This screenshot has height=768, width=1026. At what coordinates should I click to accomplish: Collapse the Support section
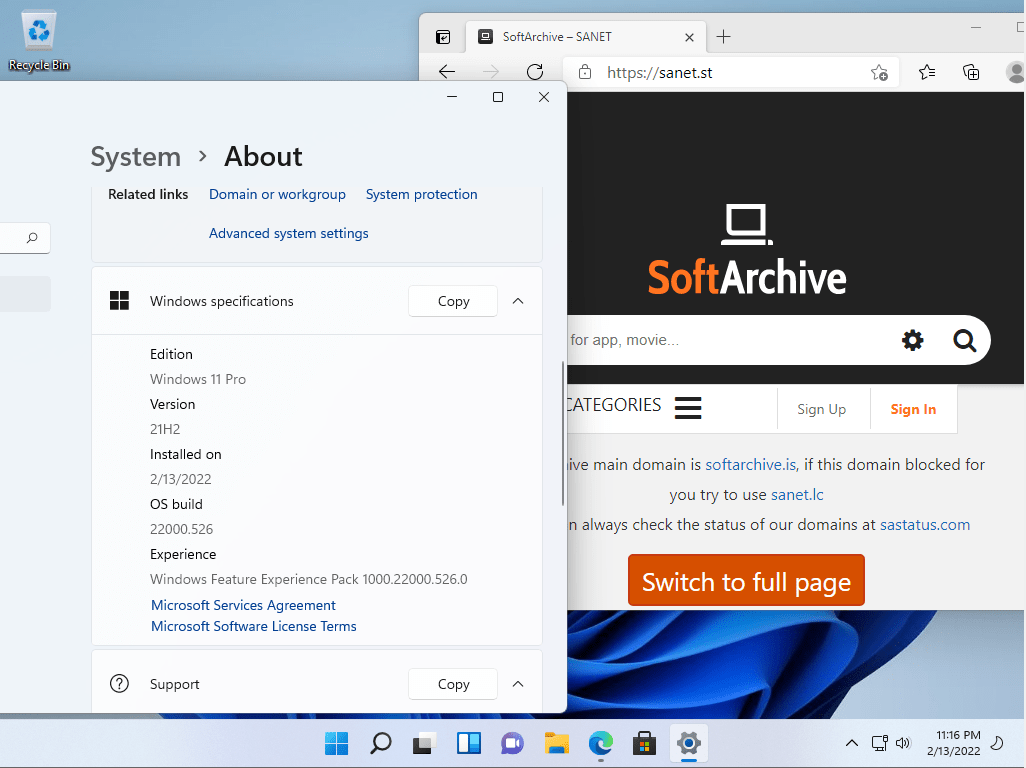(518, 684)
